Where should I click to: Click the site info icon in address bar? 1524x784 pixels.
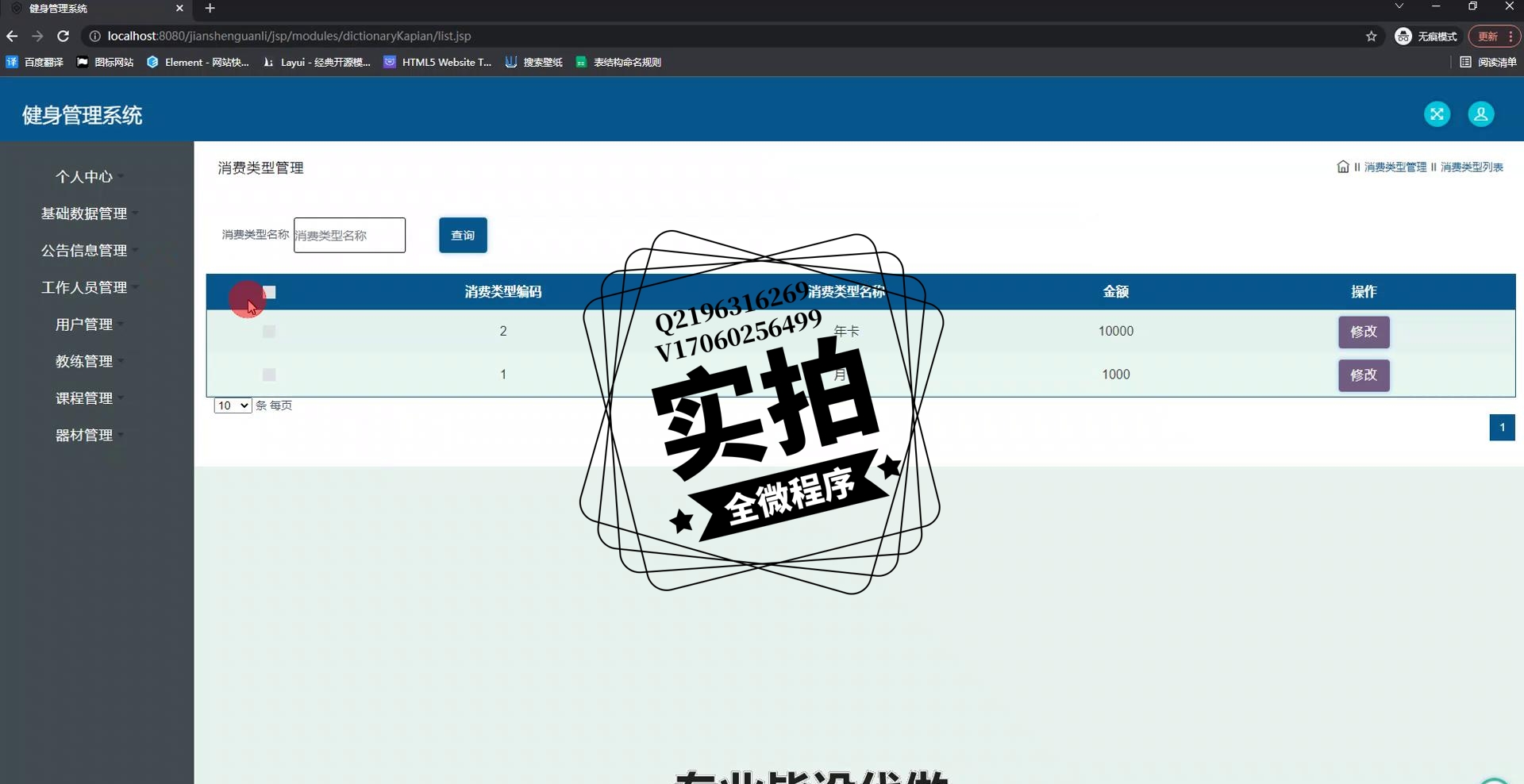pos(94,36)
